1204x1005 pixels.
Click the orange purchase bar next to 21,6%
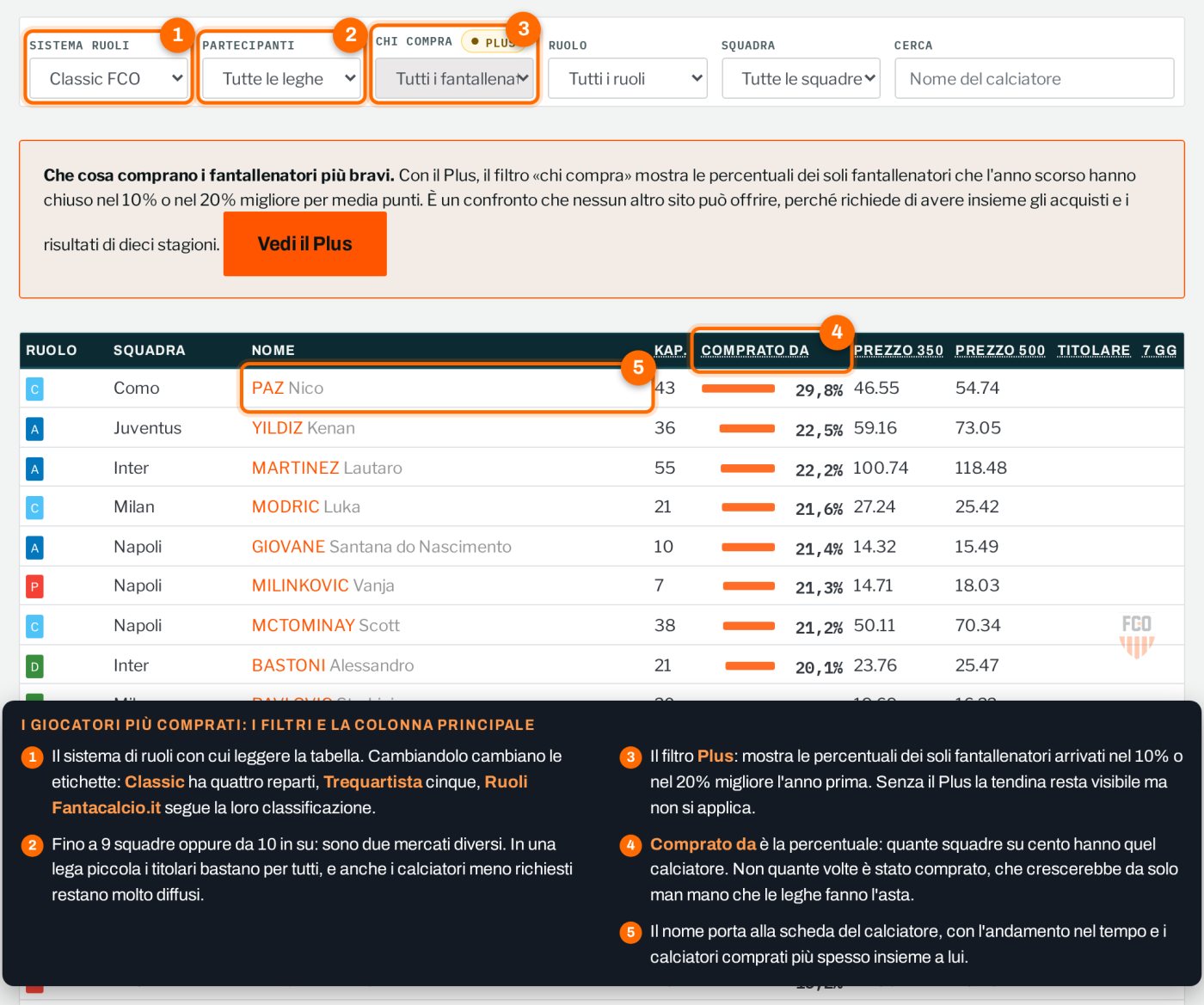pyautogui.click(x=748, y=507)
